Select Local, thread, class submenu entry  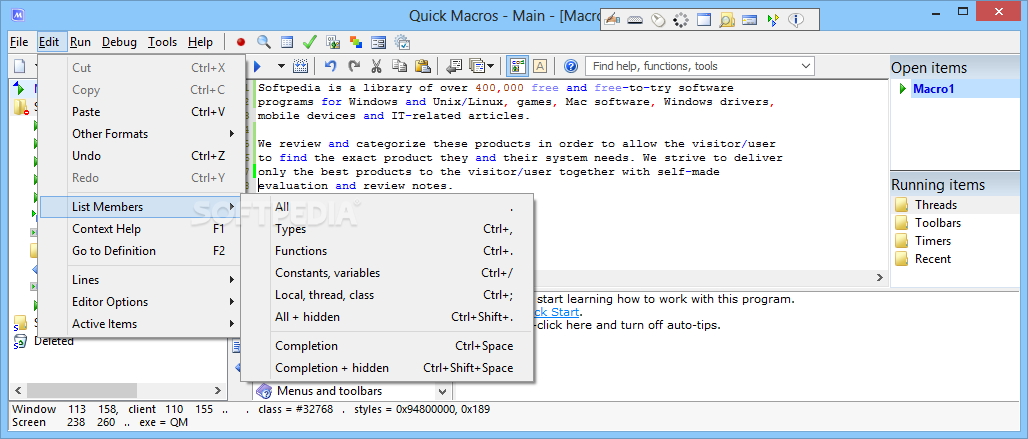tap(387, 295)
